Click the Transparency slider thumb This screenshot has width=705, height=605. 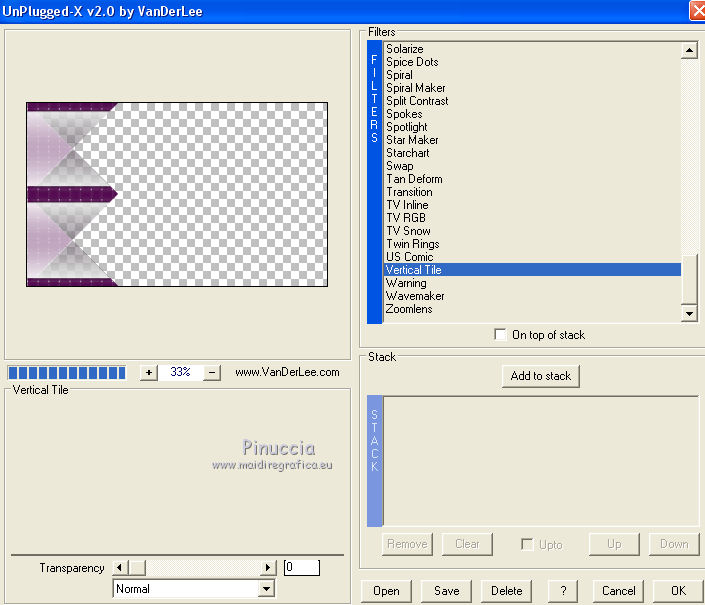(x=137, y=568)
